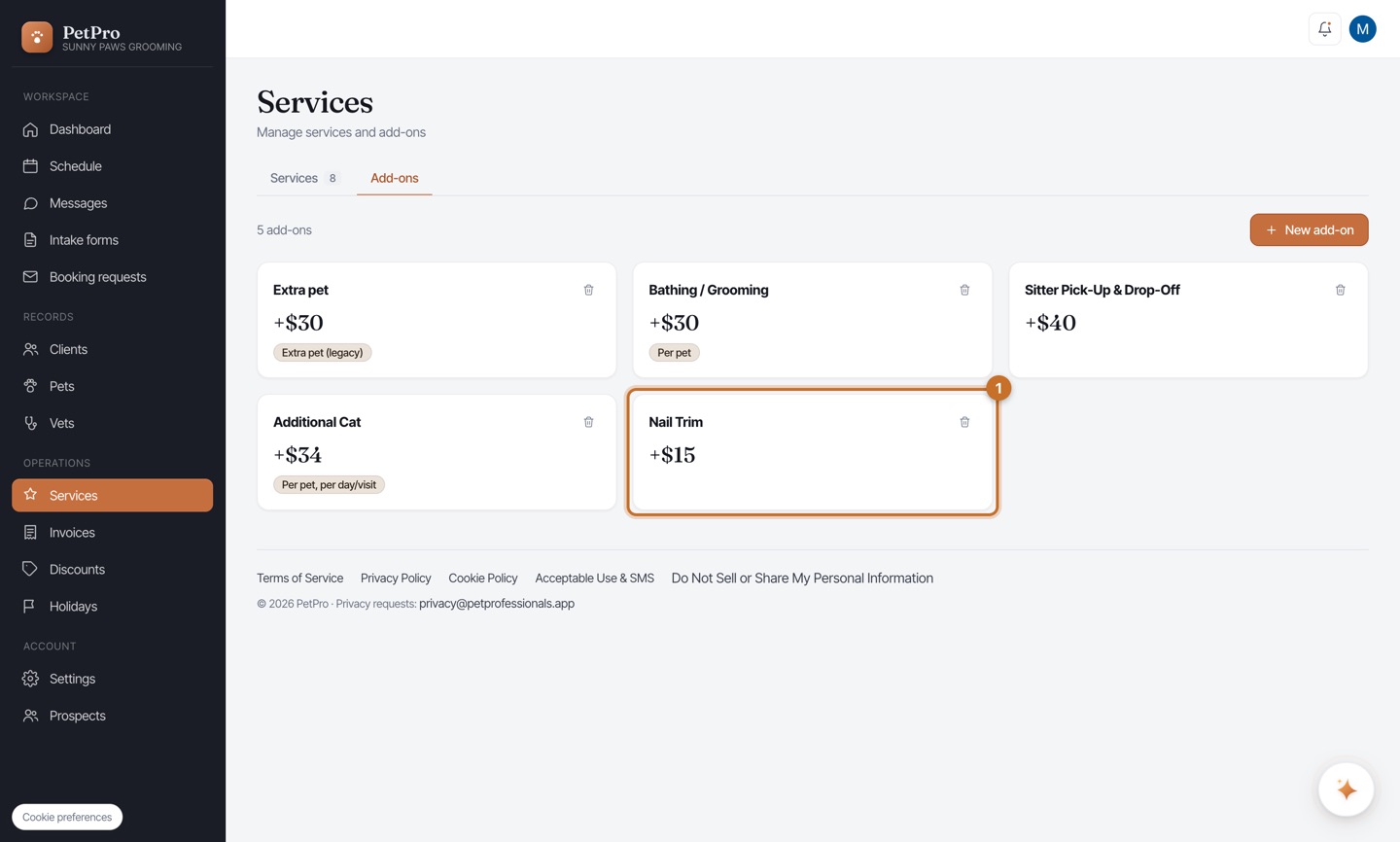Click the Clients people icon
The image size is (1400, 842).
coord(30,349)
